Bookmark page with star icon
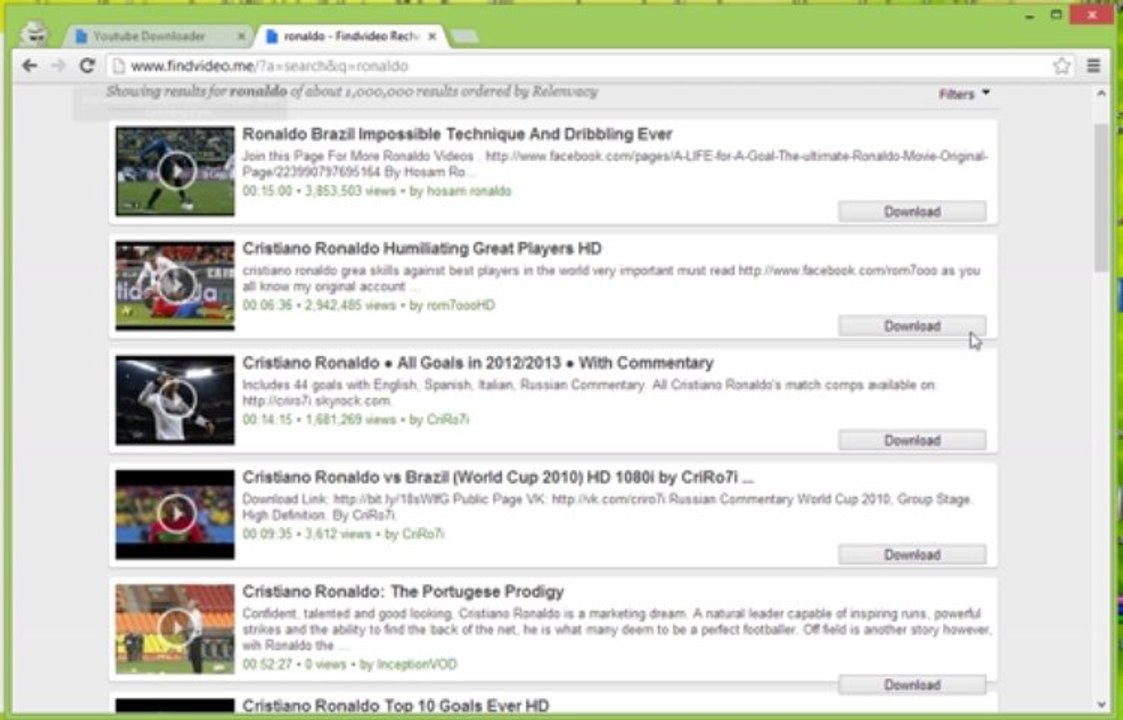 coord(1061,66)
